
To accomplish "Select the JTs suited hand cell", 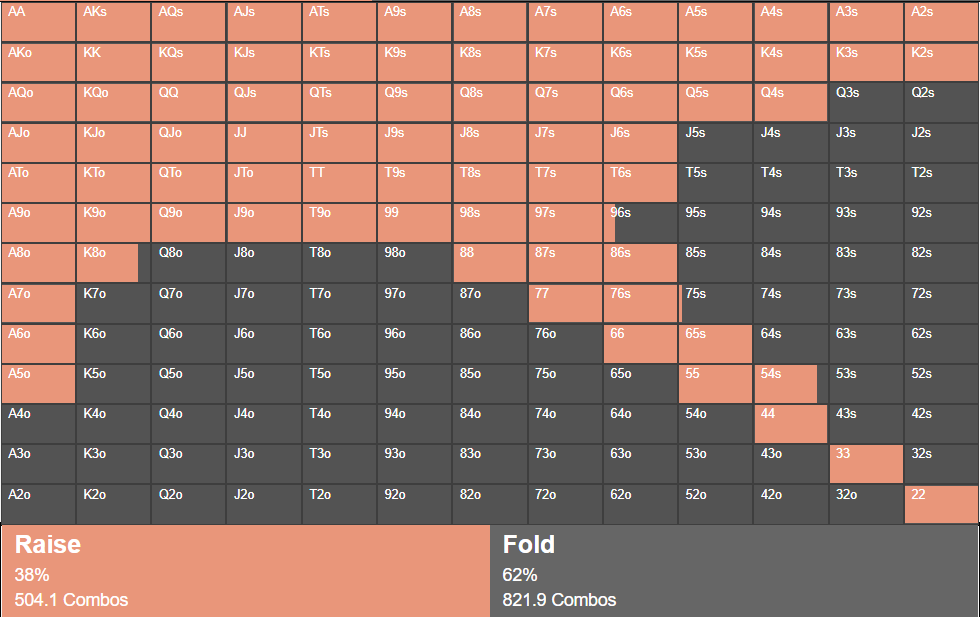I will pos(339,142).
